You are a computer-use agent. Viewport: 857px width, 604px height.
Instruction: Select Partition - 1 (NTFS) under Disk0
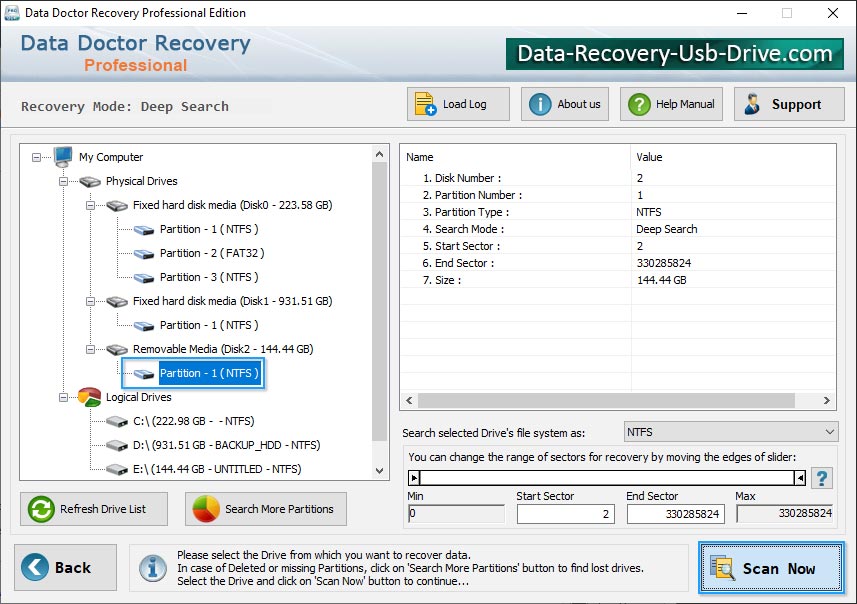209,230
